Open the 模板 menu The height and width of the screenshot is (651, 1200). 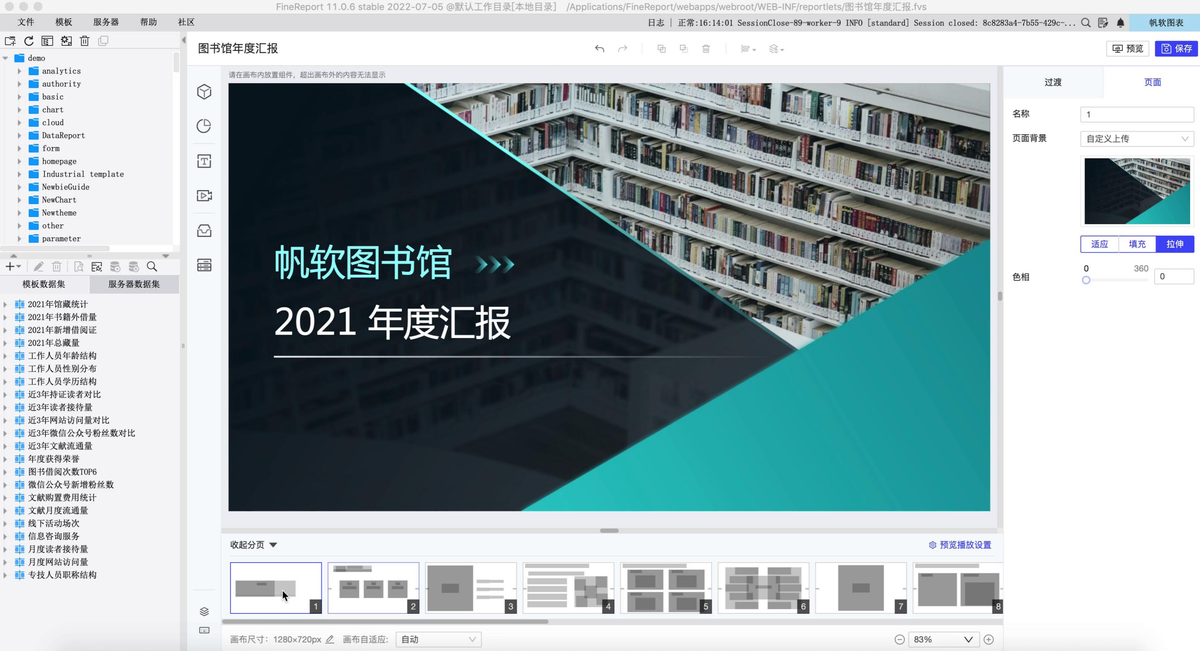64,22
